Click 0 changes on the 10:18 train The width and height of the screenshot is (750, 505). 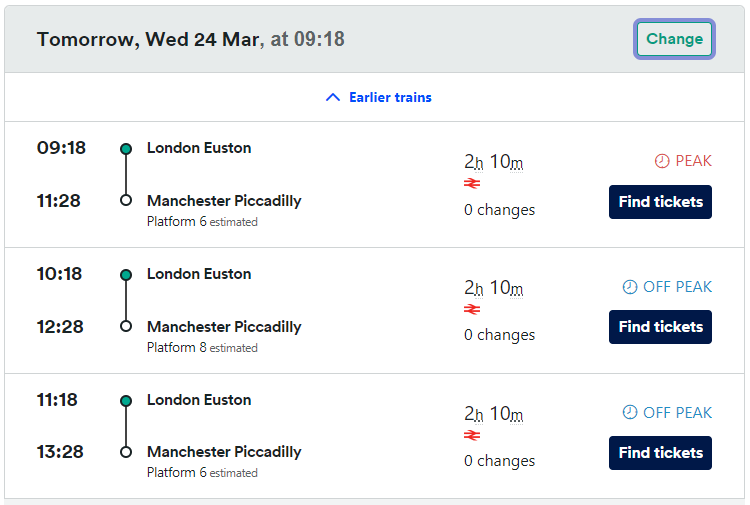click(499, 335)
